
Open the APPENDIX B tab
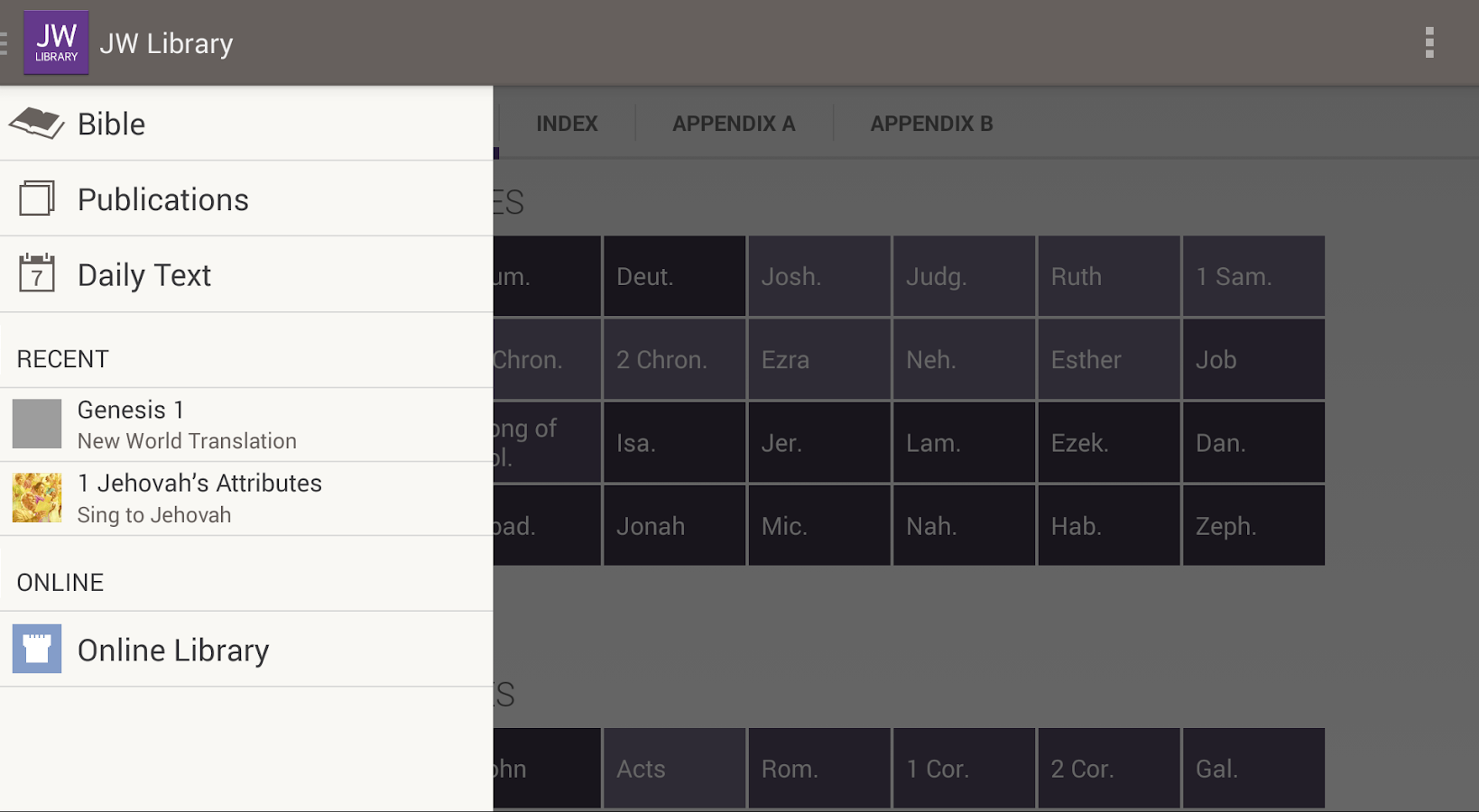click(x=931, y=124)
